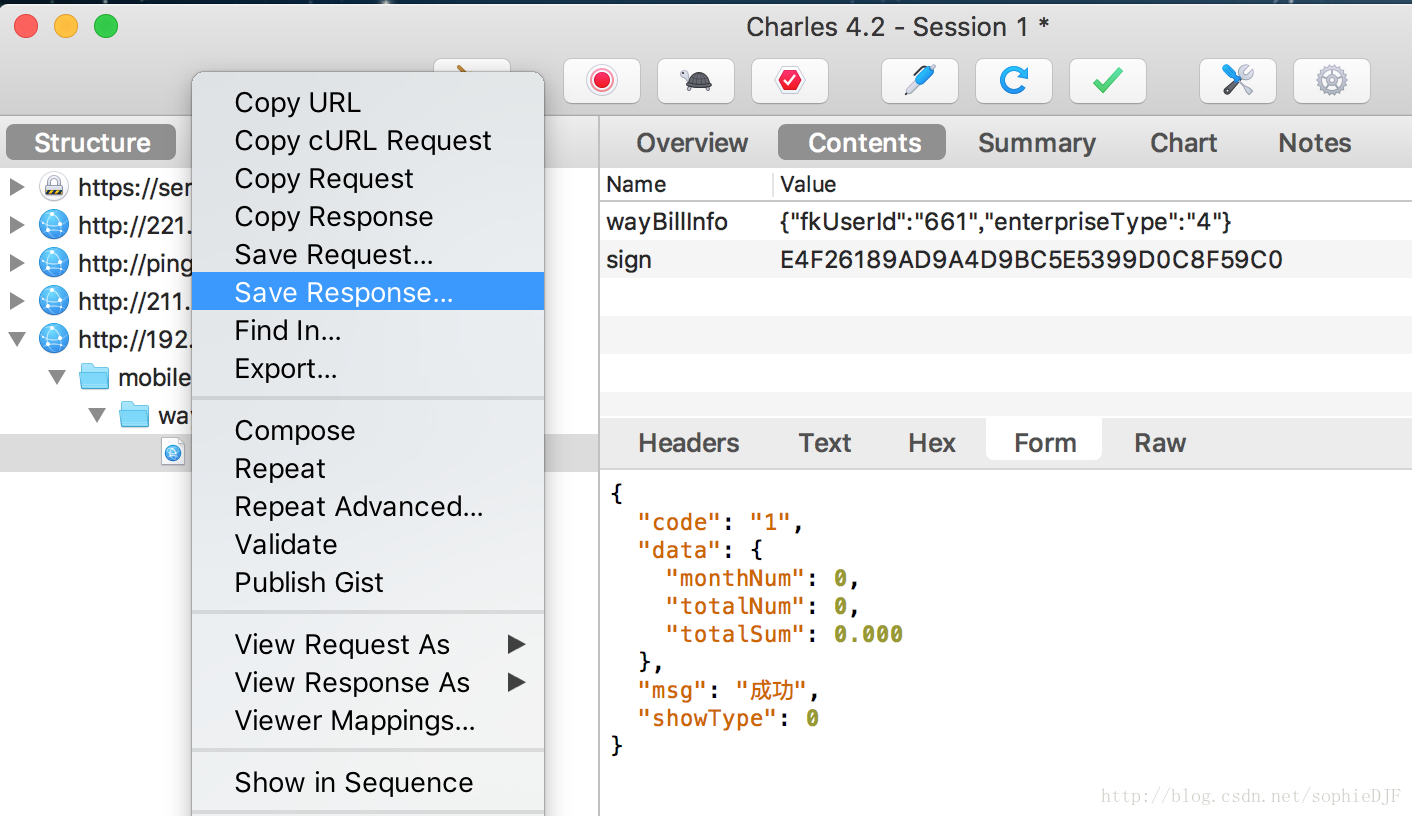Choose Publish Gist menu item
Screen dimensions: 1412x816
tap(368, 583)
